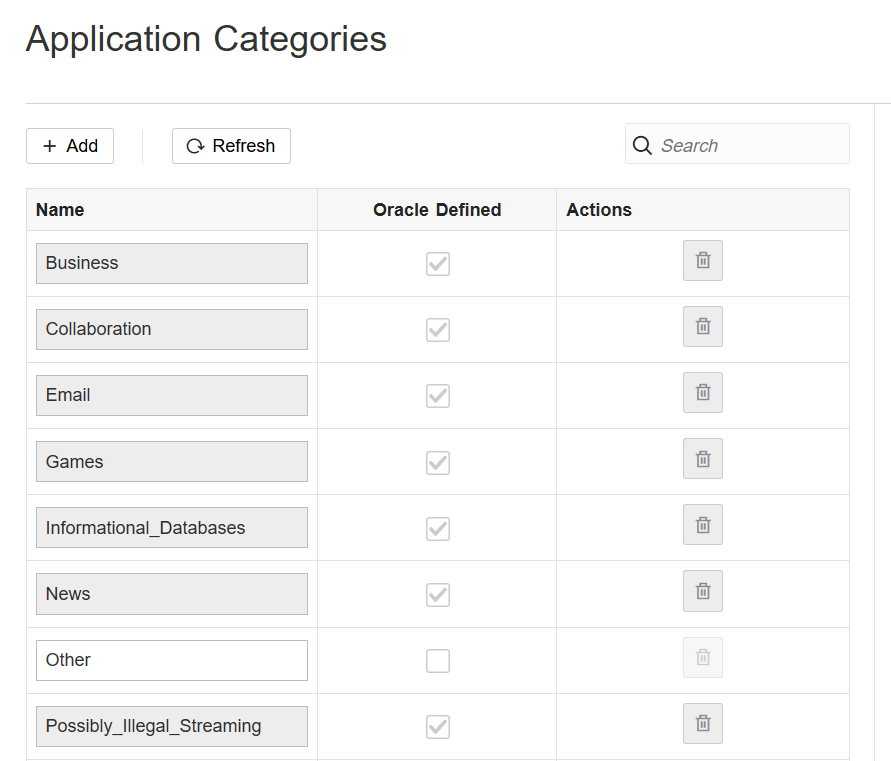Click the Oracle Defined column header
The width and height of the screenshot is (891, 761).
(437, 210)
